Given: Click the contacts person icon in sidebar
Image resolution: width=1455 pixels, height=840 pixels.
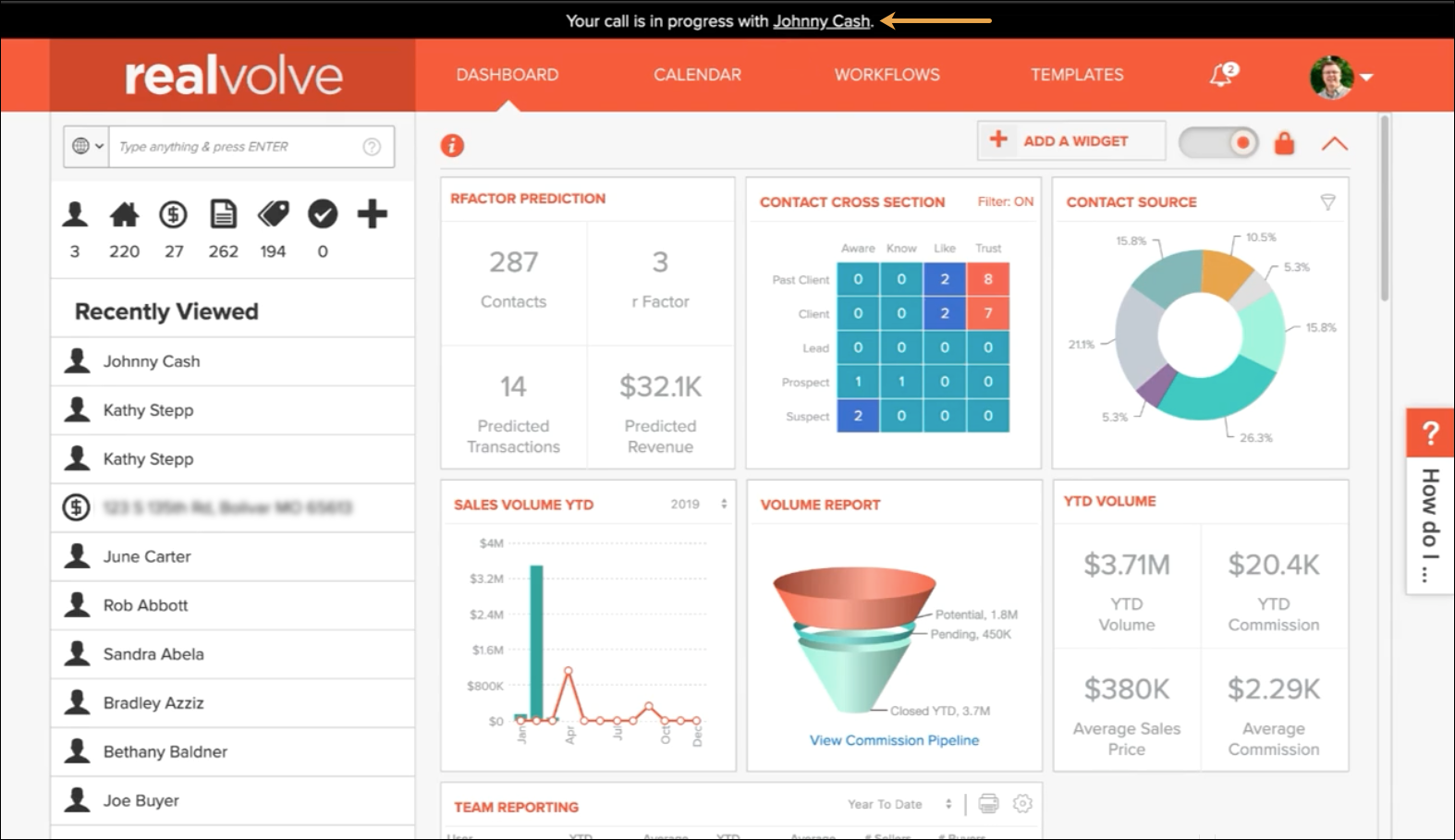Looking at the screenshot, I should tap(75, 214).
